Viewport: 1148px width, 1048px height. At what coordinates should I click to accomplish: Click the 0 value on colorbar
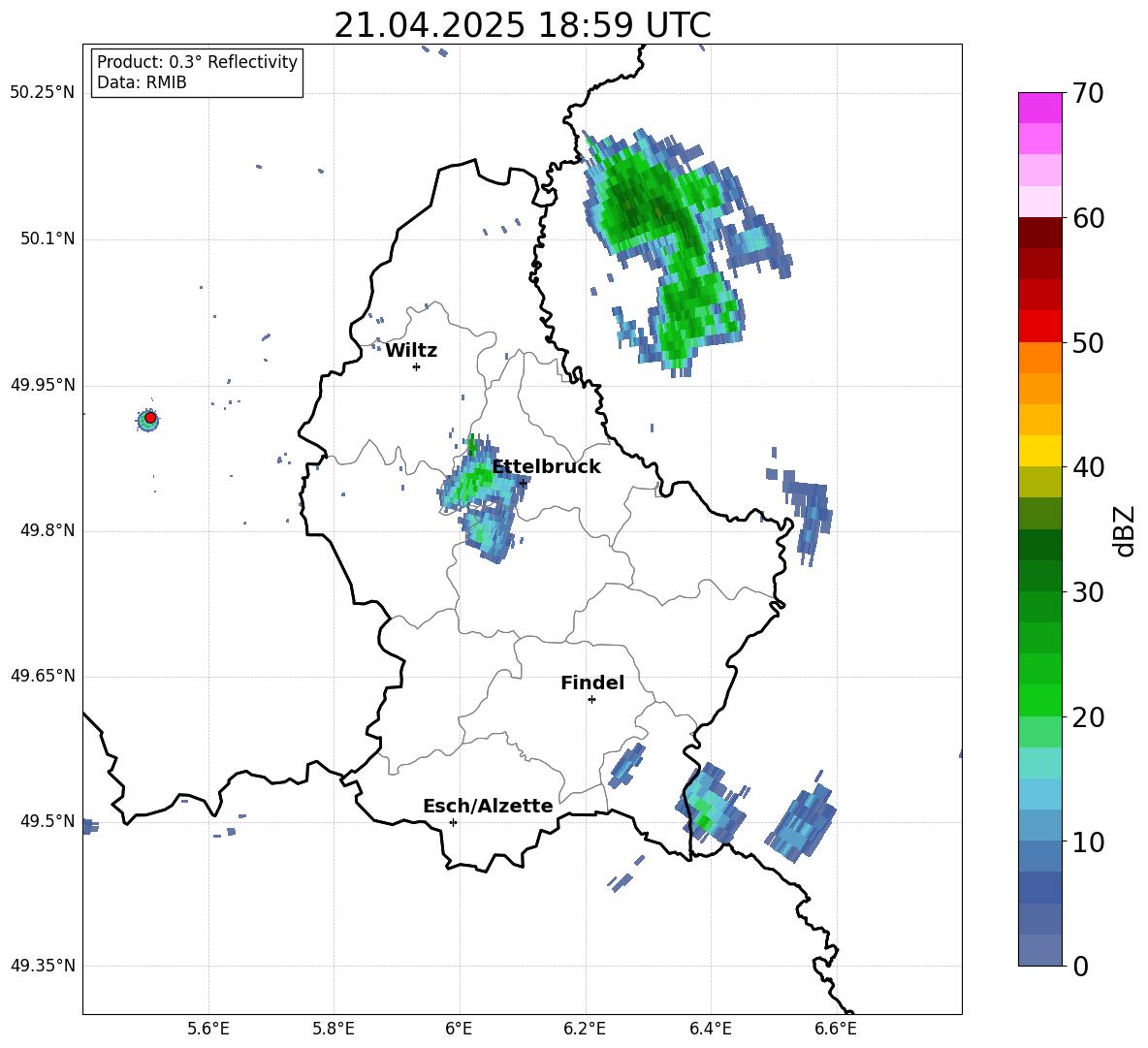(1080, 966)
